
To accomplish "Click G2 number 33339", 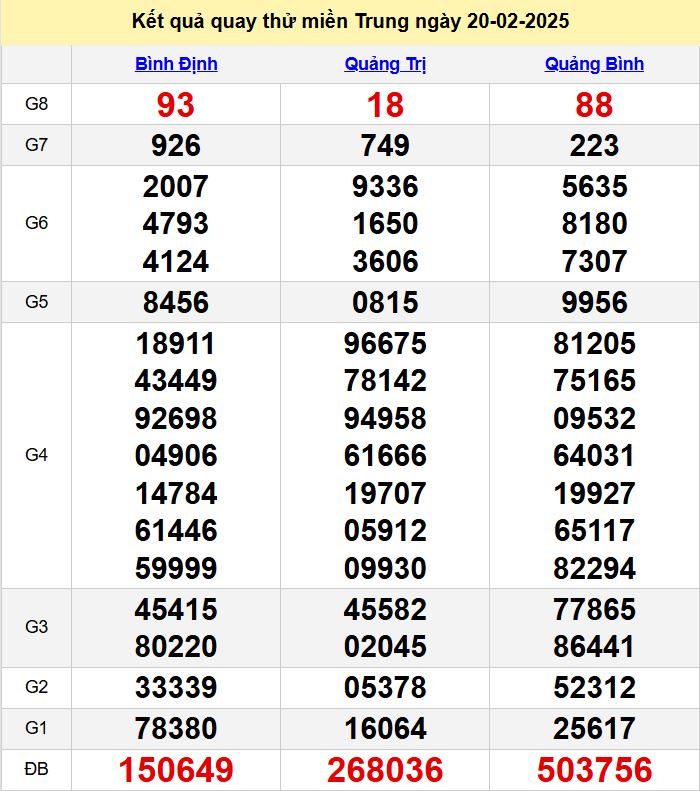I will click(x=176, y=688).
